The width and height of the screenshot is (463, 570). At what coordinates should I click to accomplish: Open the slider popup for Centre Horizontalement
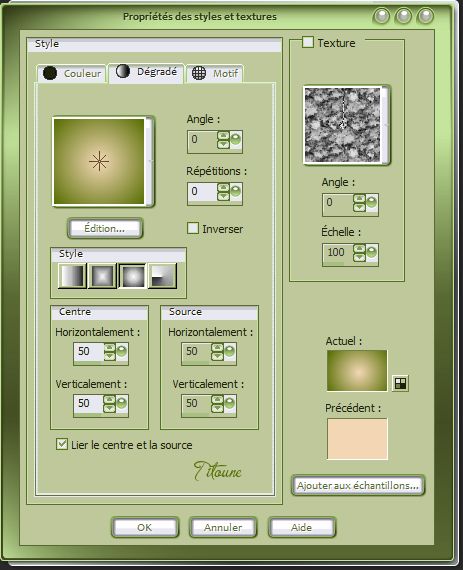122,352
